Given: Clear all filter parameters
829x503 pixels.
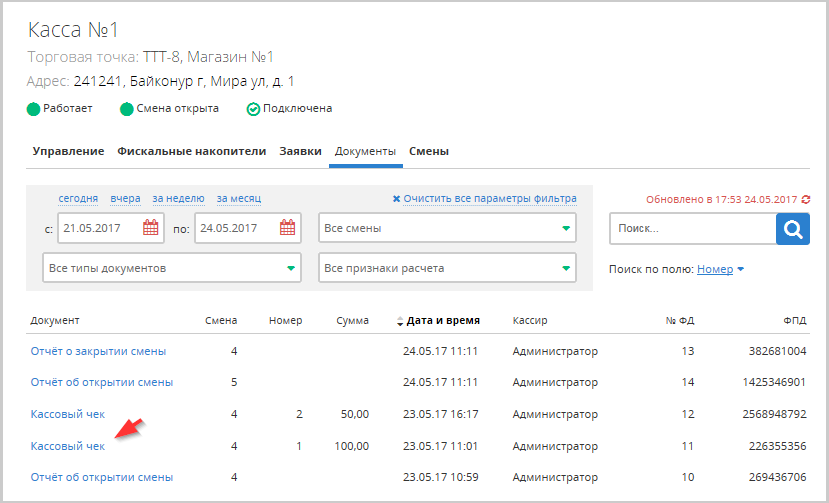Looking at the screenshot, I should click(484, 199).
